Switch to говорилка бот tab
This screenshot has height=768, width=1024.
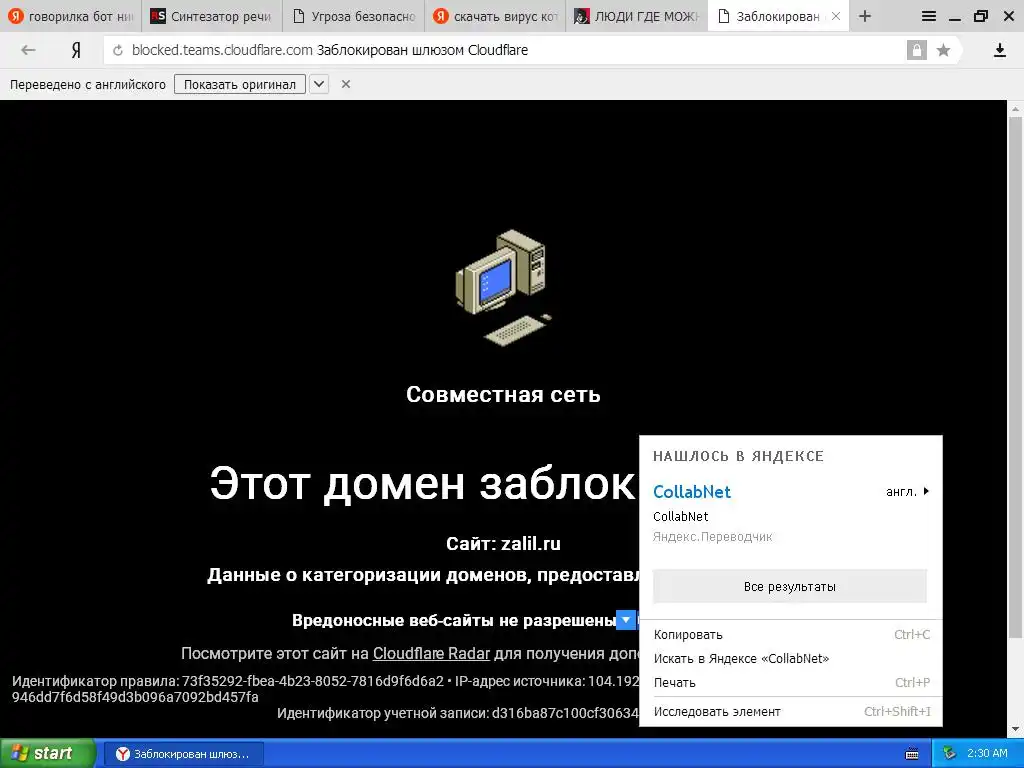click(71, 16)
